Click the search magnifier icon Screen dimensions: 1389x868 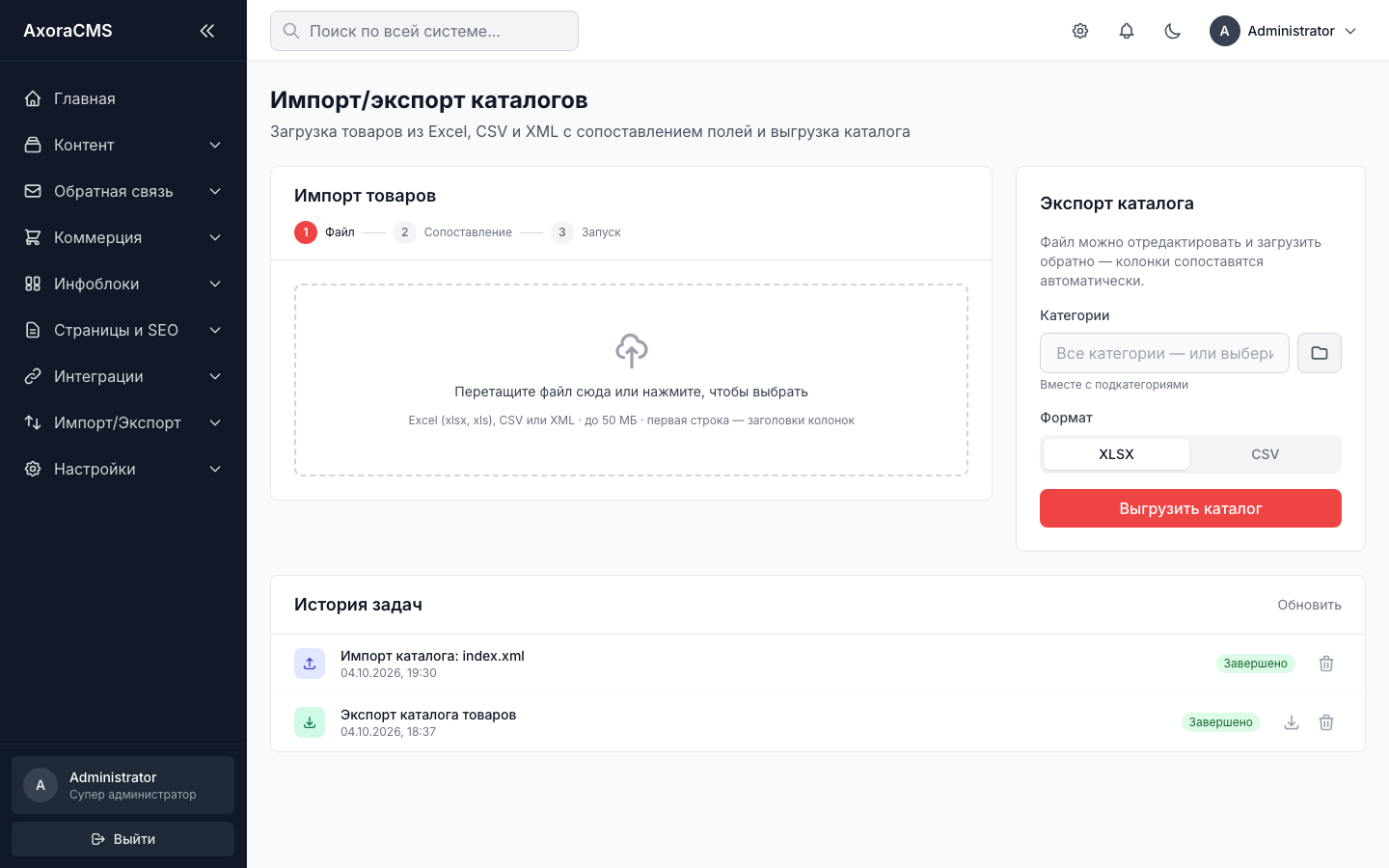pos(290,31)
